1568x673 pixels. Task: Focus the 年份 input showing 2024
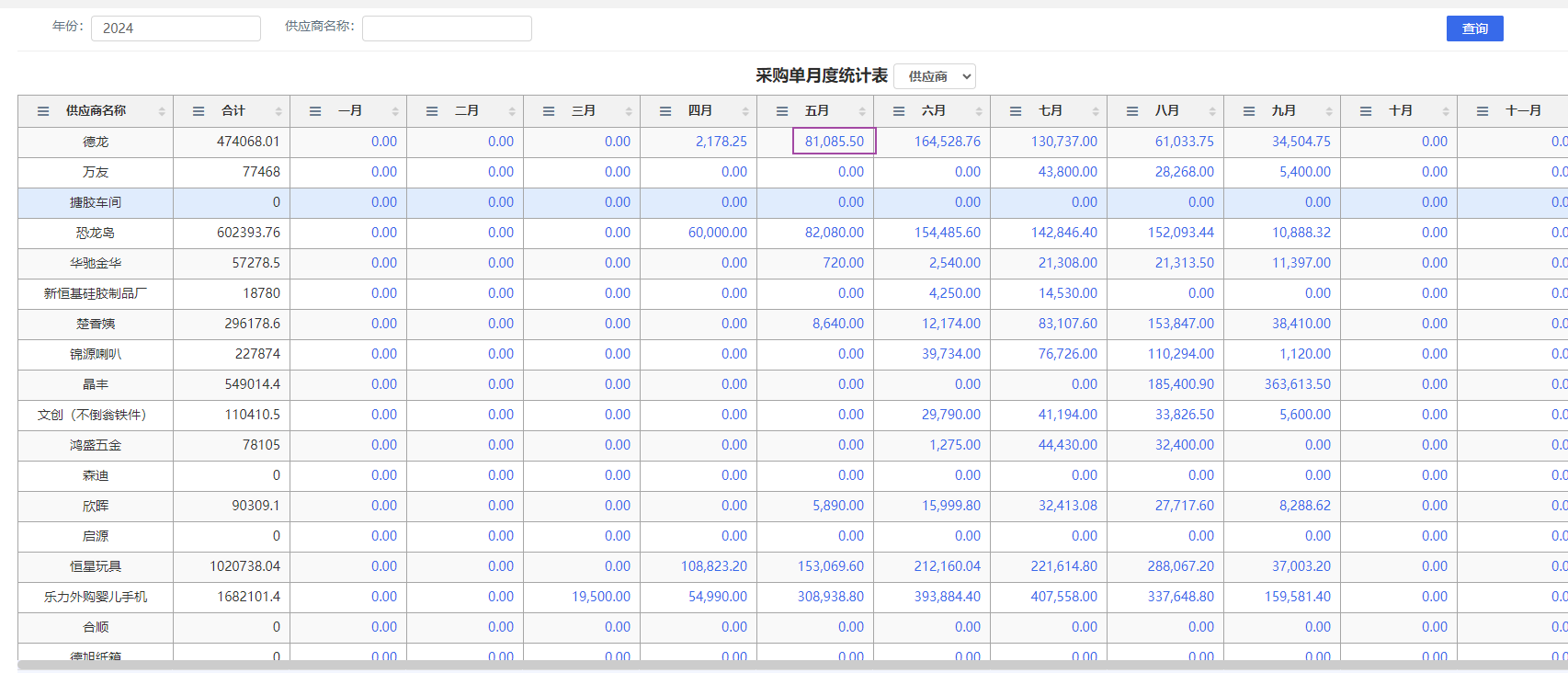tap(176, 29)
